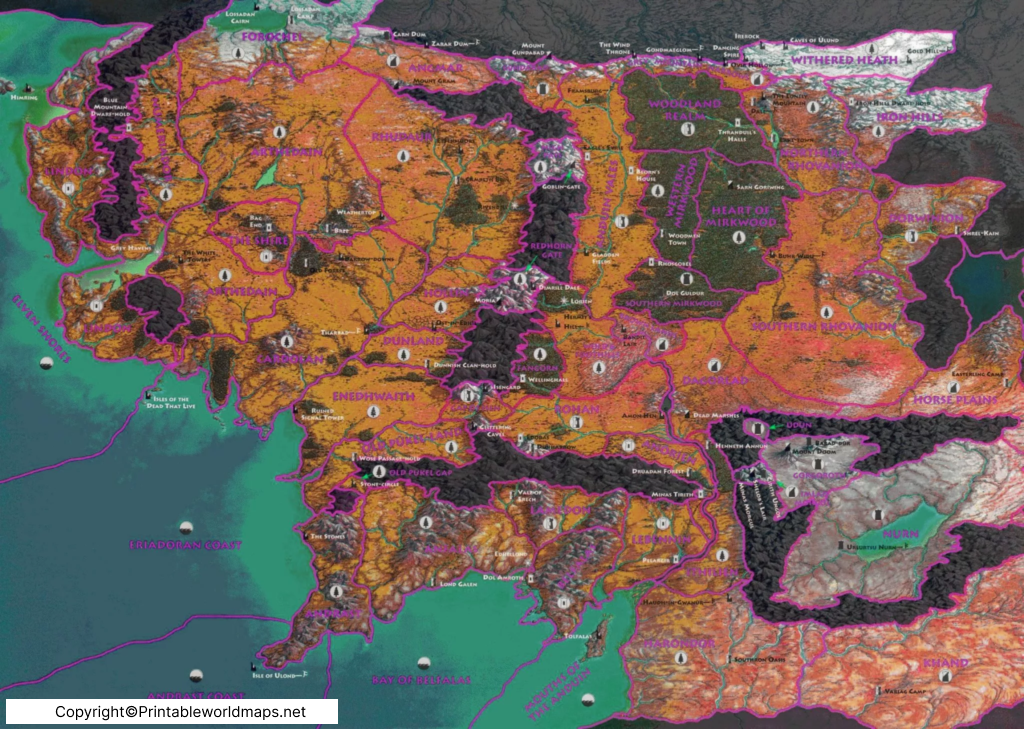This screenshot has height=729, width=1024.
Task: Click the tree marker in Forochel
Action: 240,55
